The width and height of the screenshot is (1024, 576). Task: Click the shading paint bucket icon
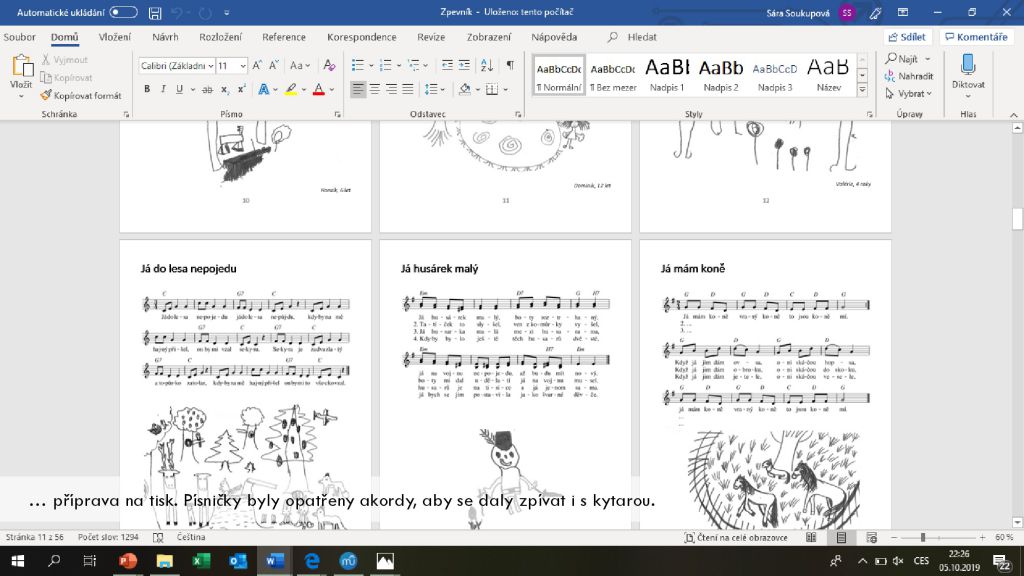(x=464, y=89)
